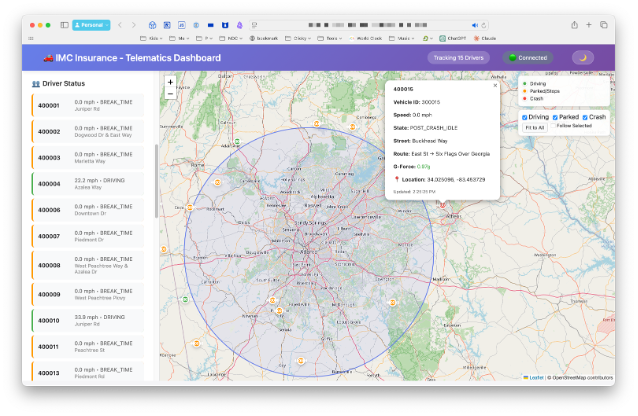This screenshot has width=638, height=416.
Task: Expand the Music bookmarks folder
Action: pyautogui.click(x=401, y=38)
